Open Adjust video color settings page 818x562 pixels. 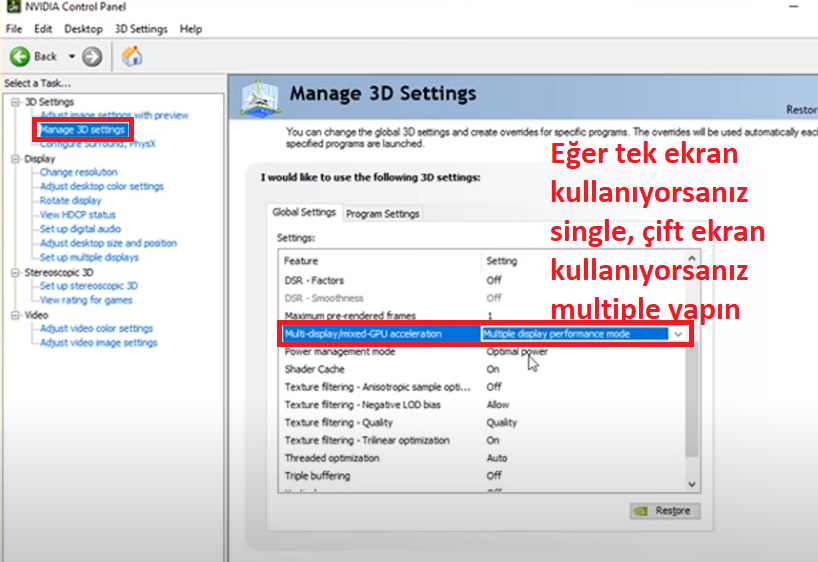97,328
